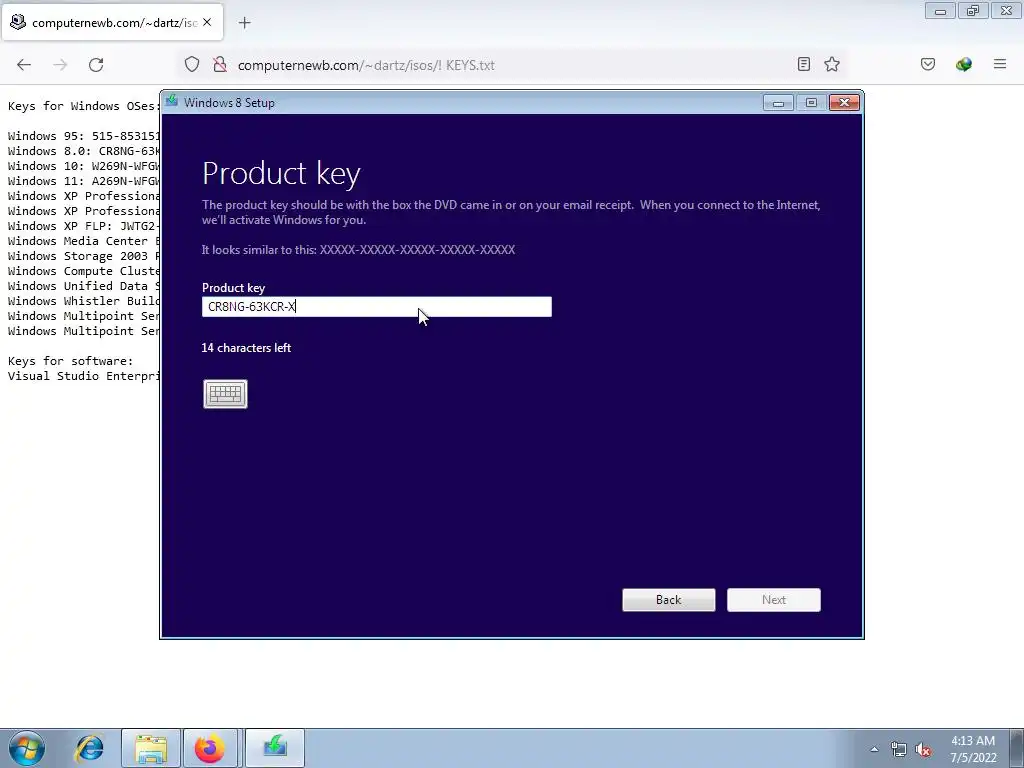Reload the Firefox page
The image size is (1024, 768).
pos(96,65)
